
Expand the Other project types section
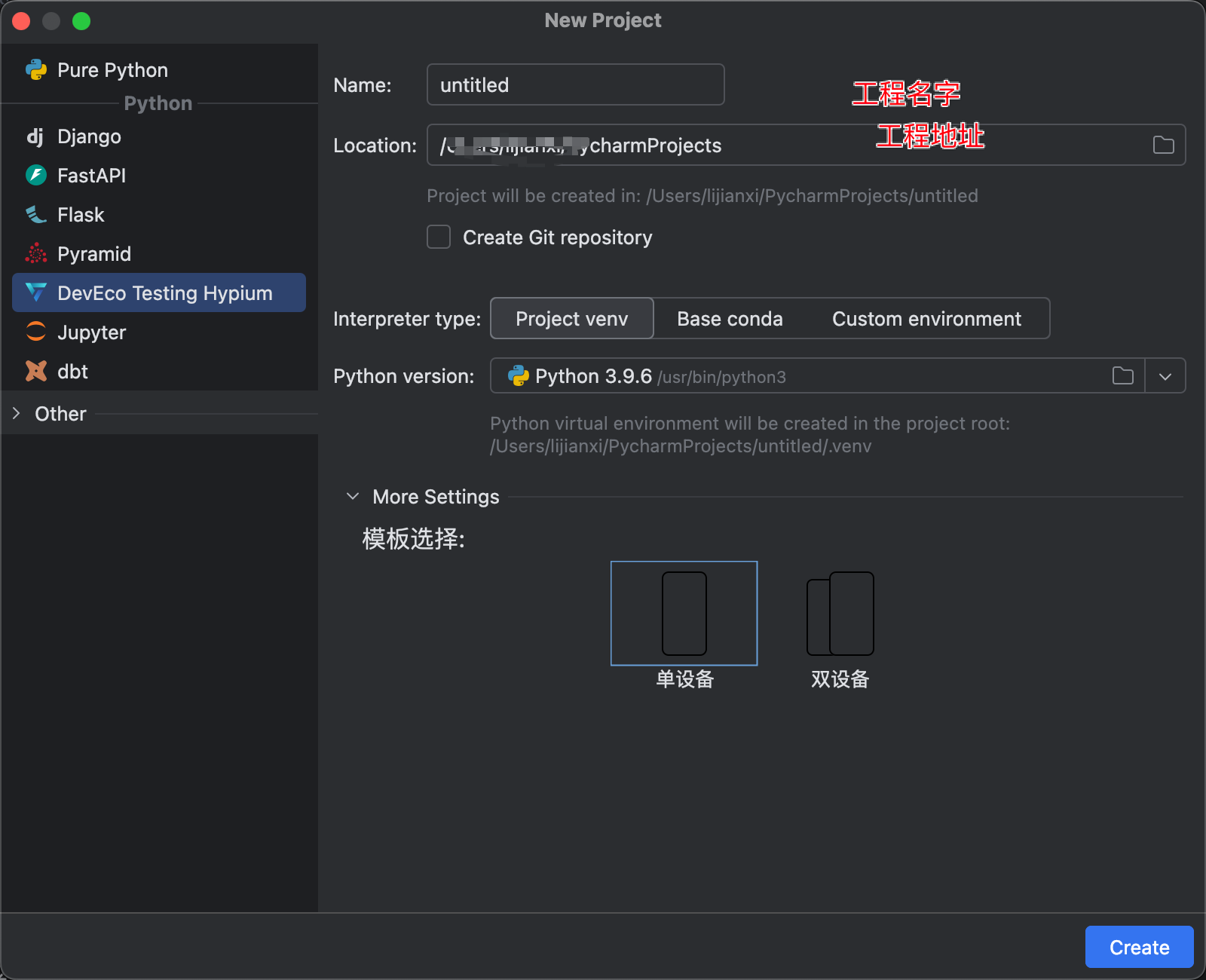click(17, 414)
